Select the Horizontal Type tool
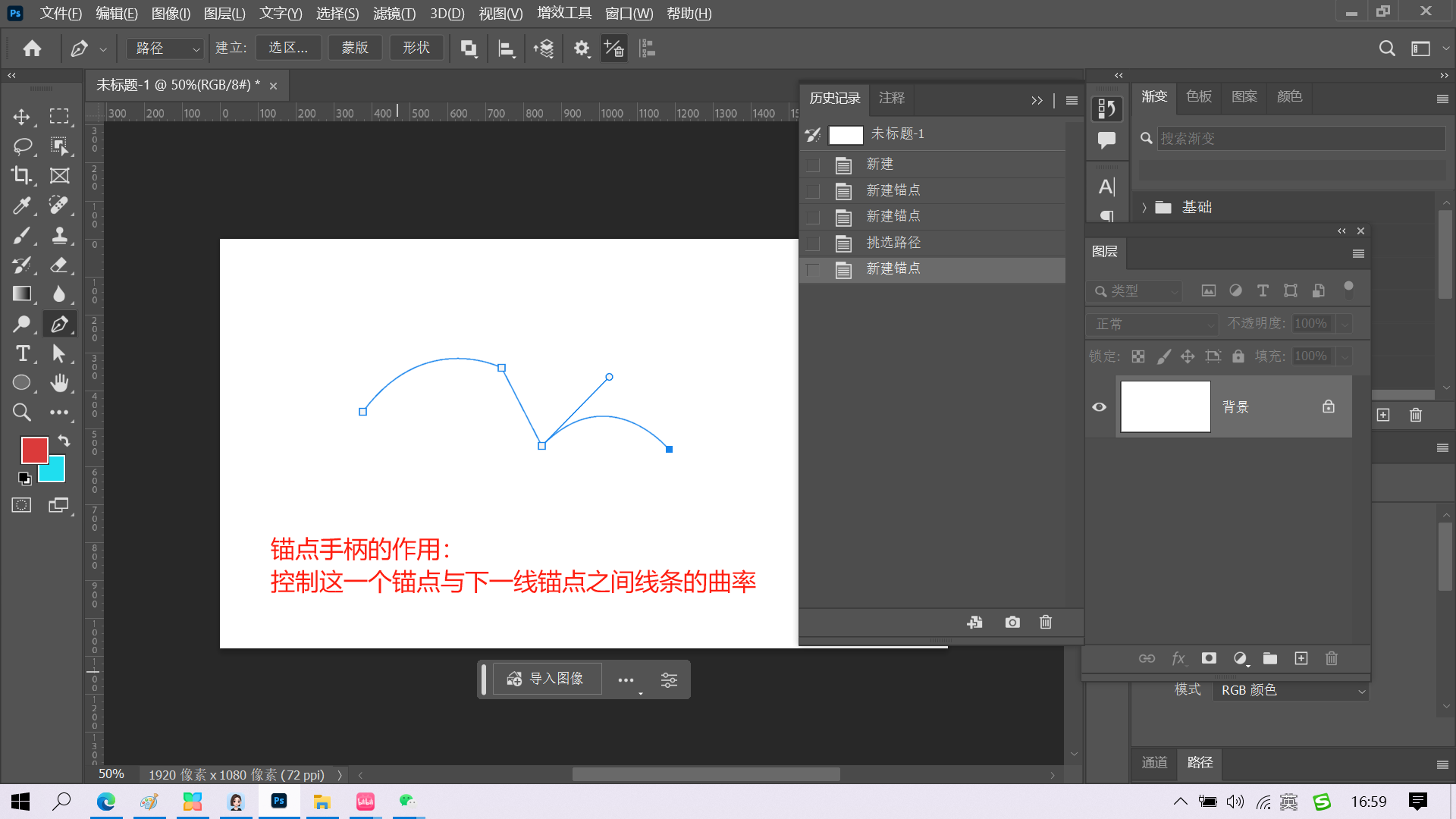Viewport: 1456px width, 819px height. [x=22, y=353]
